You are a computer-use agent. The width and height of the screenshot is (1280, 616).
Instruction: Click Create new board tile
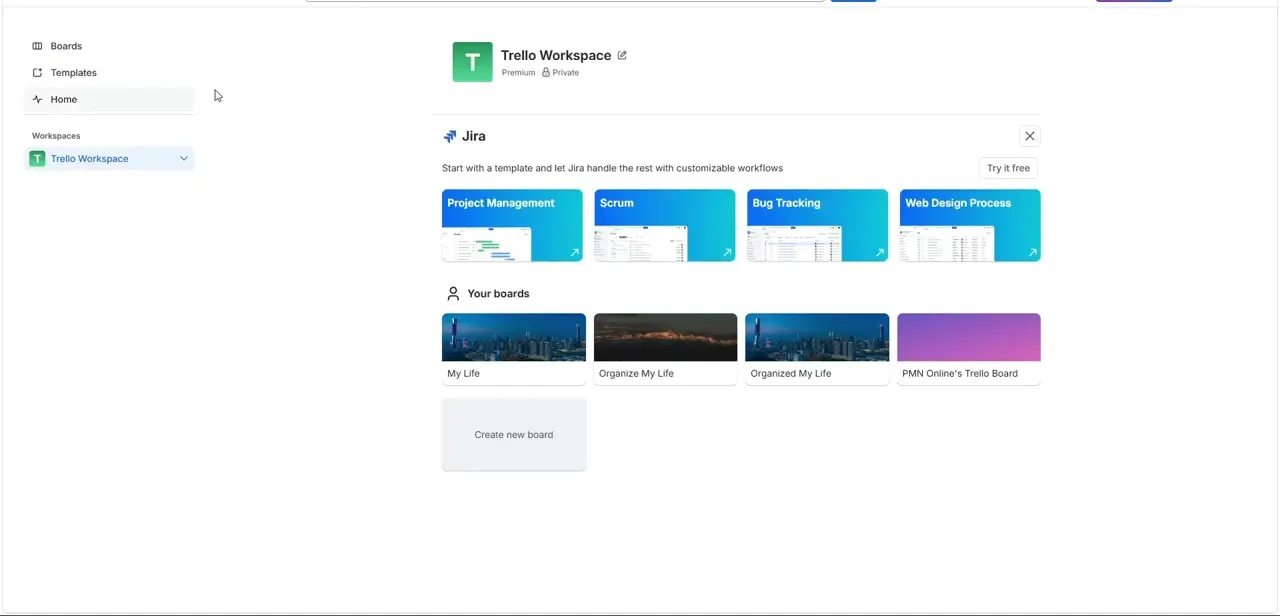[514, 435]
